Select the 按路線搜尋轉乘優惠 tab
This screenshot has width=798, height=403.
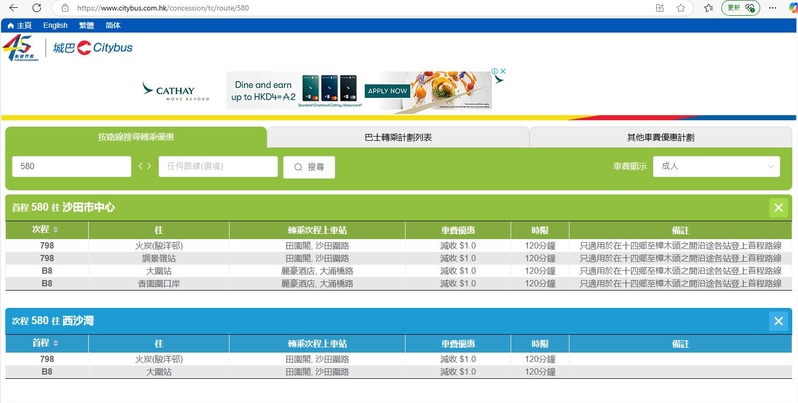pos(136,137)
